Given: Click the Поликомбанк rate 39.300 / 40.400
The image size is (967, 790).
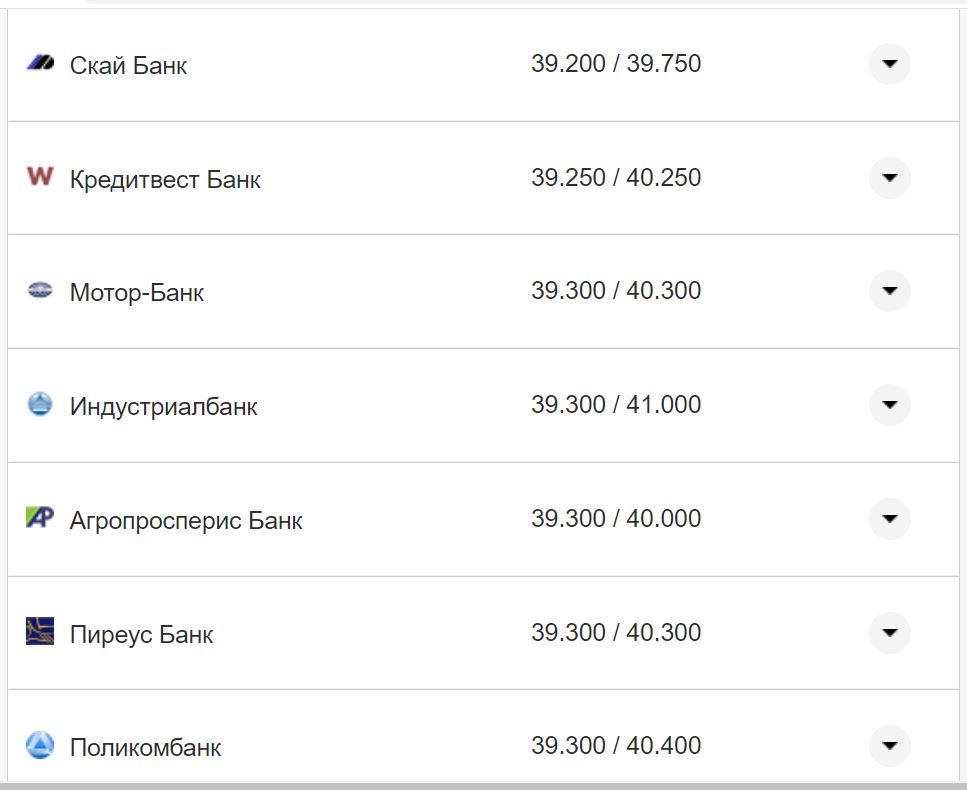Looking at the screenshot, I should click(616, 745).
